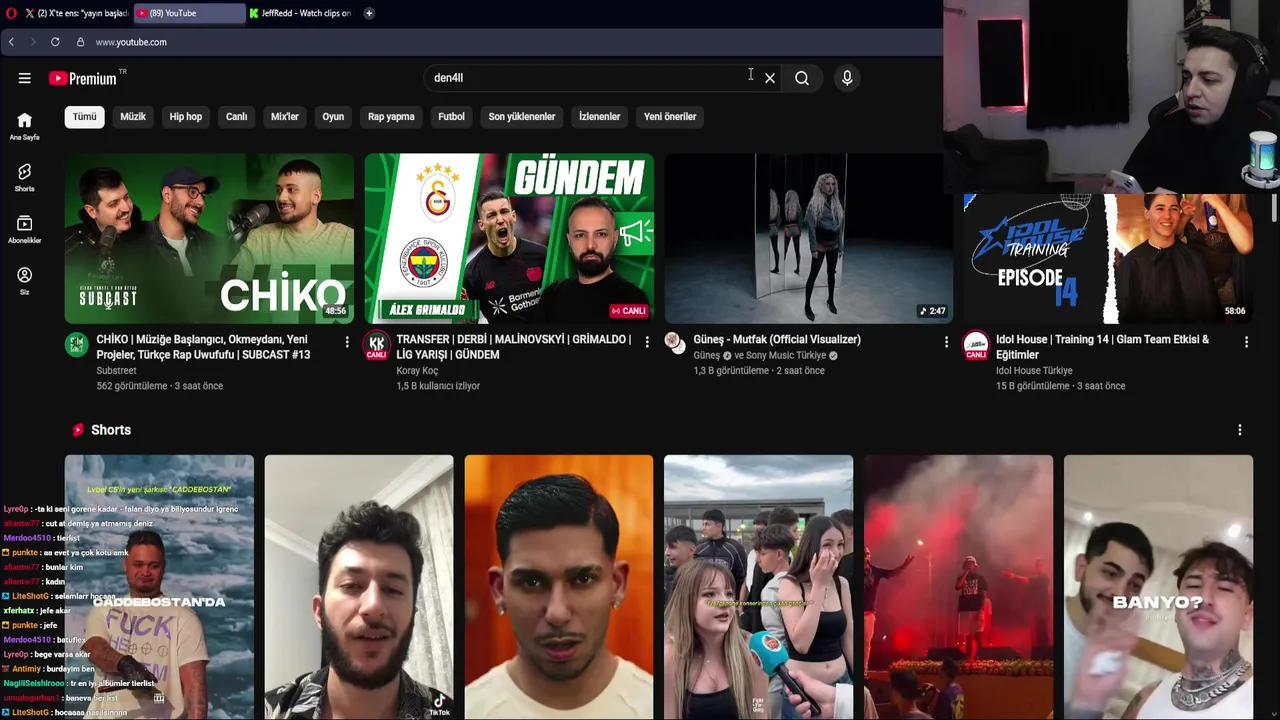Click the site lock icon in address bar
Viewport: 1280px width, 720px height.
click(81, 42)
